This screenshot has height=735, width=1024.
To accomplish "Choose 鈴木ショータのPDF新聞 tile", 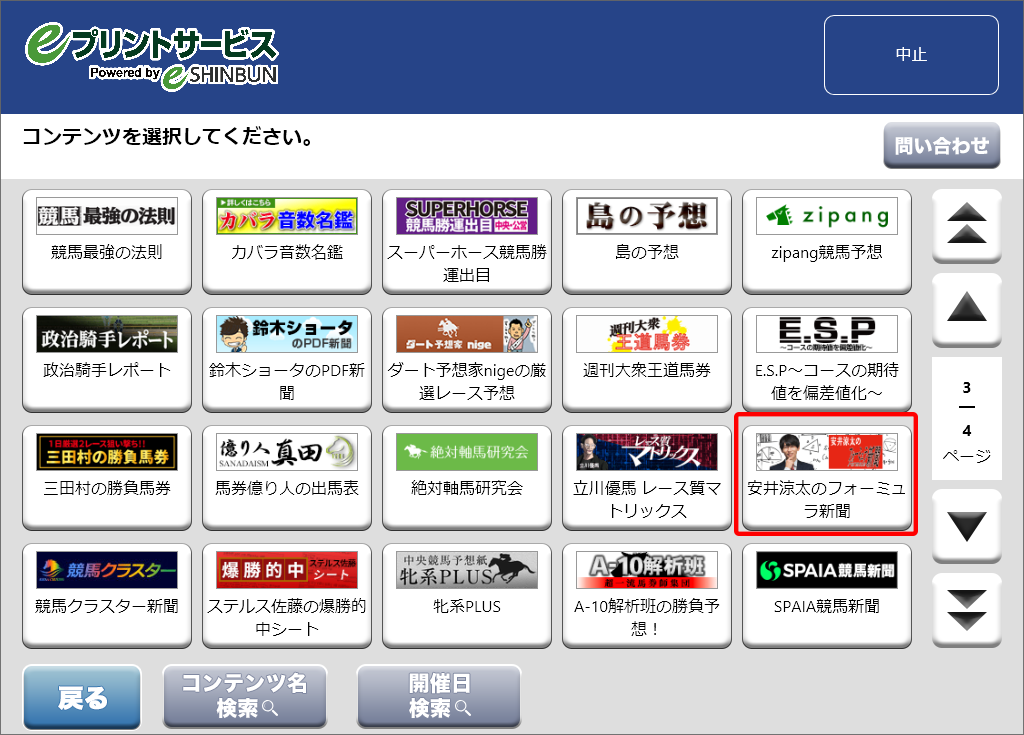I will point(287,360).
